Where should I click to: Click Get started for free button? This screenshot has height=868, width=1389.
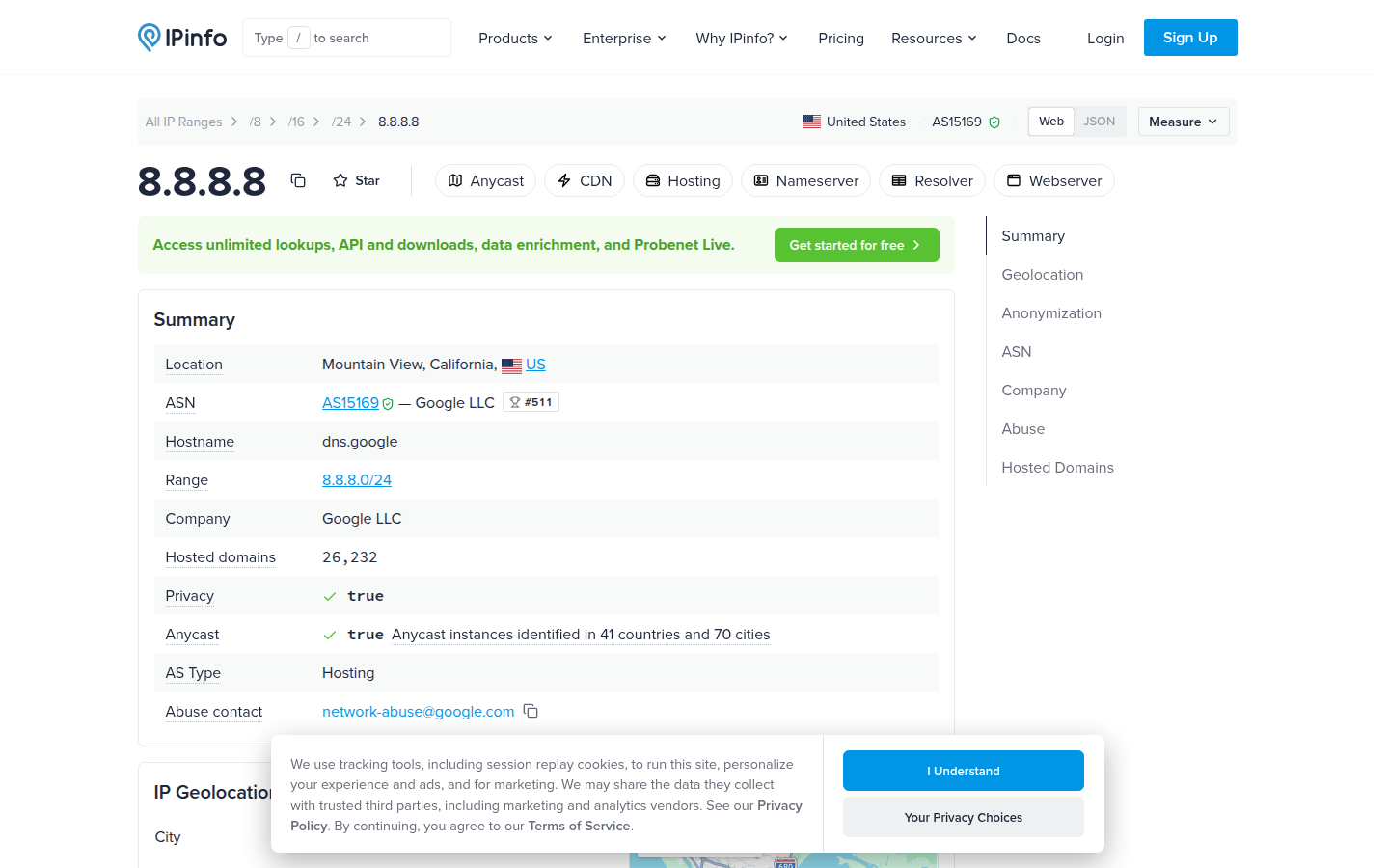857,245
